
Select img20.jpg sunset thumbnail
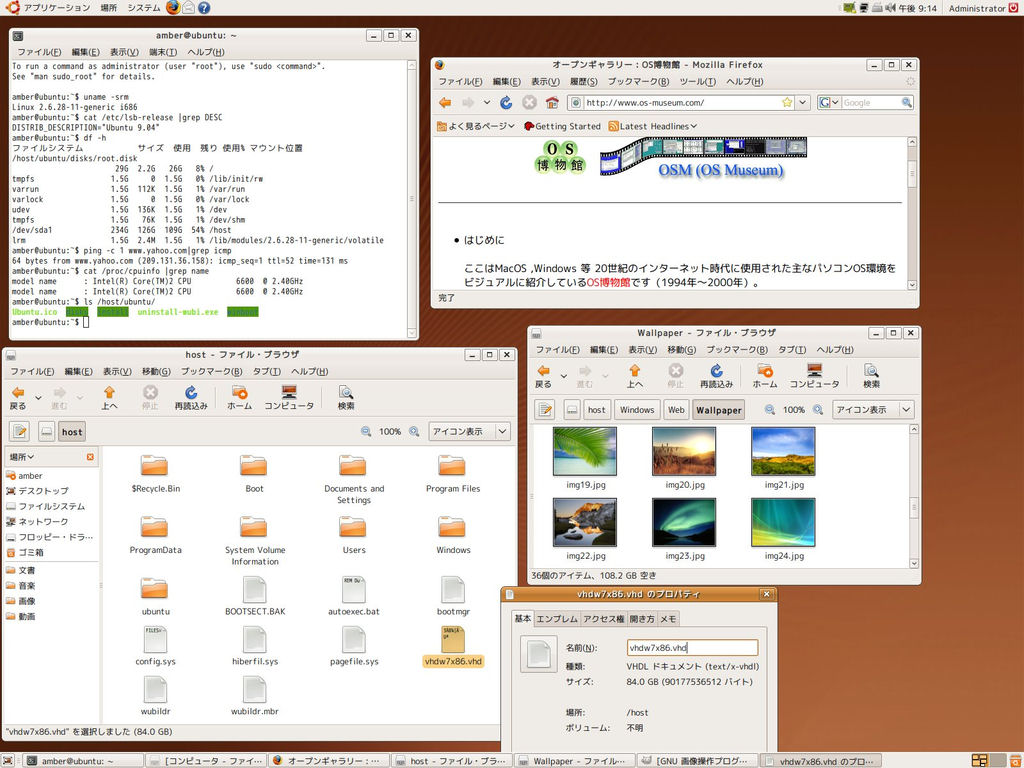click(x=684, y=451)
